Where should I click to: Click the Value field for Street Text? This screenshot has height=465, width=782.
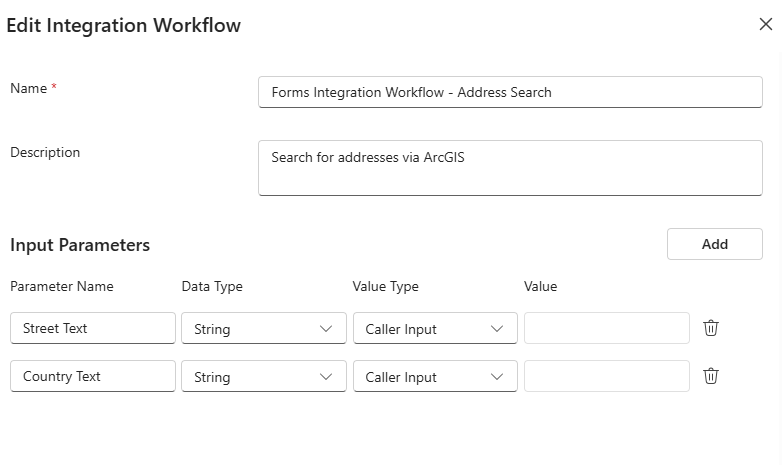606,328
